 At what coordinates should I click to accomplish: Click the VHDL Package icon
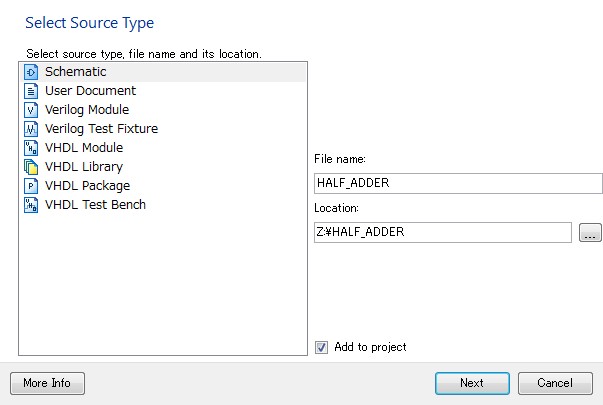click(x=31, y=186)
